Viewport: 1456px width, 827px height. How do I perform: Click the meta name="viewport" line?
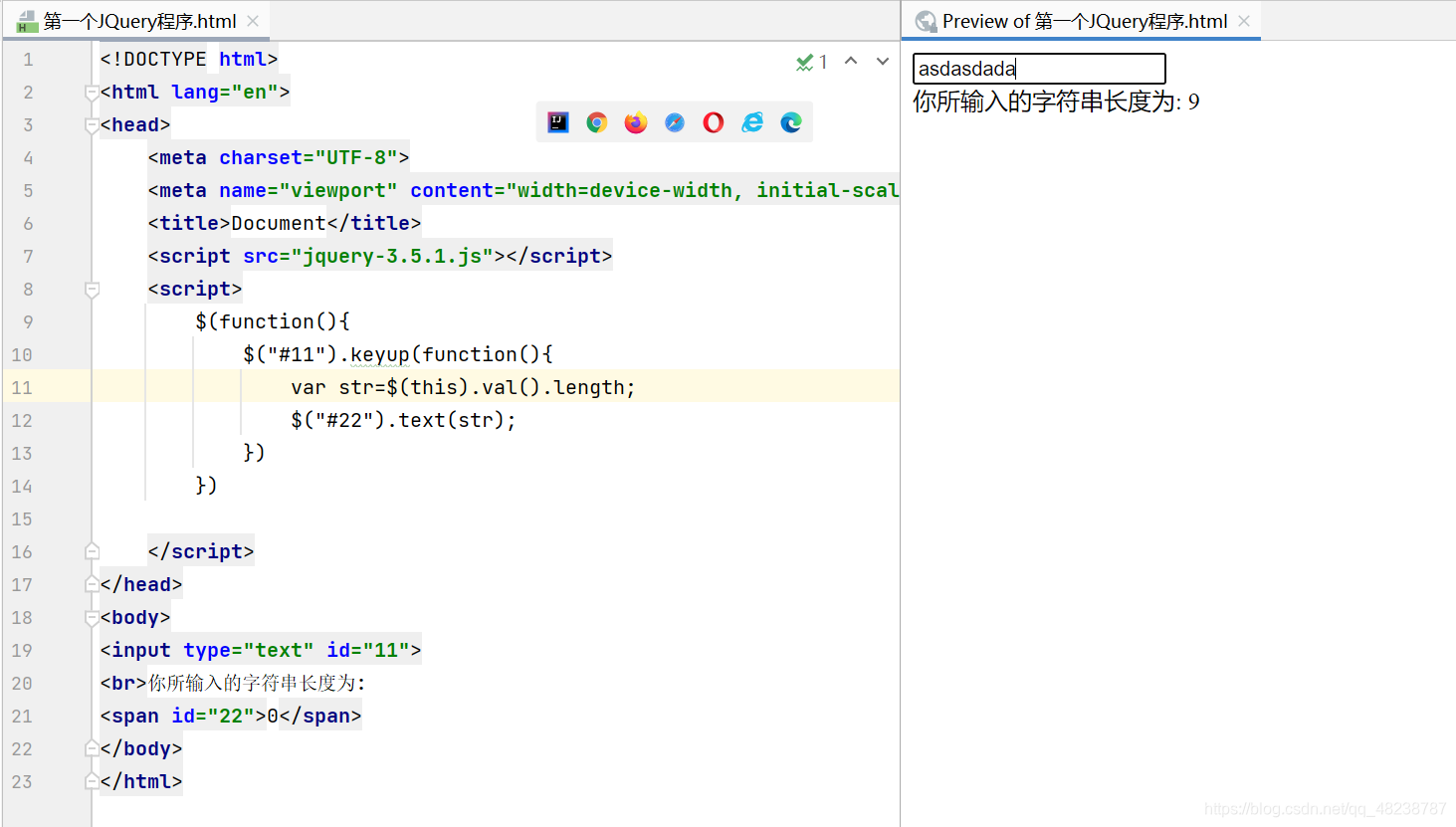click(x=523, y=191)
